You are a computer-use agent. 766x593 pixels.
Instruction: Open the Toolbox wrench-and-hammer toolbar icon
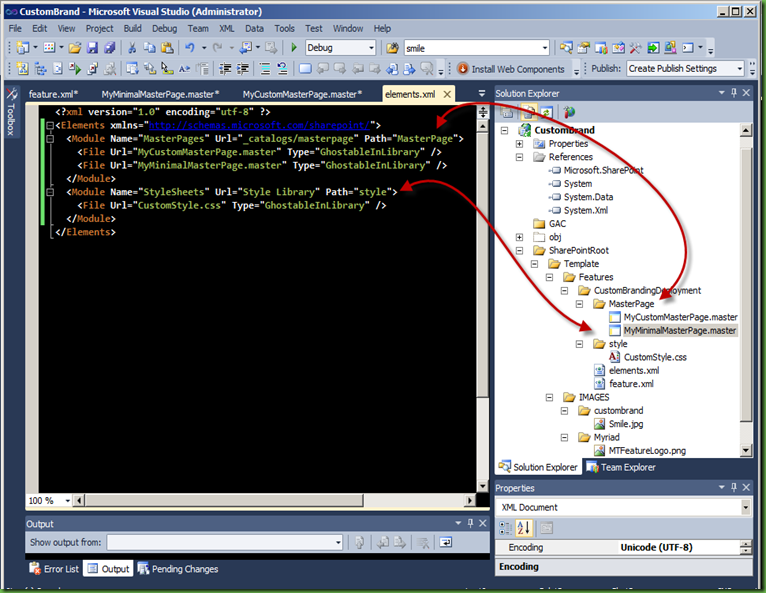point(635,47)
